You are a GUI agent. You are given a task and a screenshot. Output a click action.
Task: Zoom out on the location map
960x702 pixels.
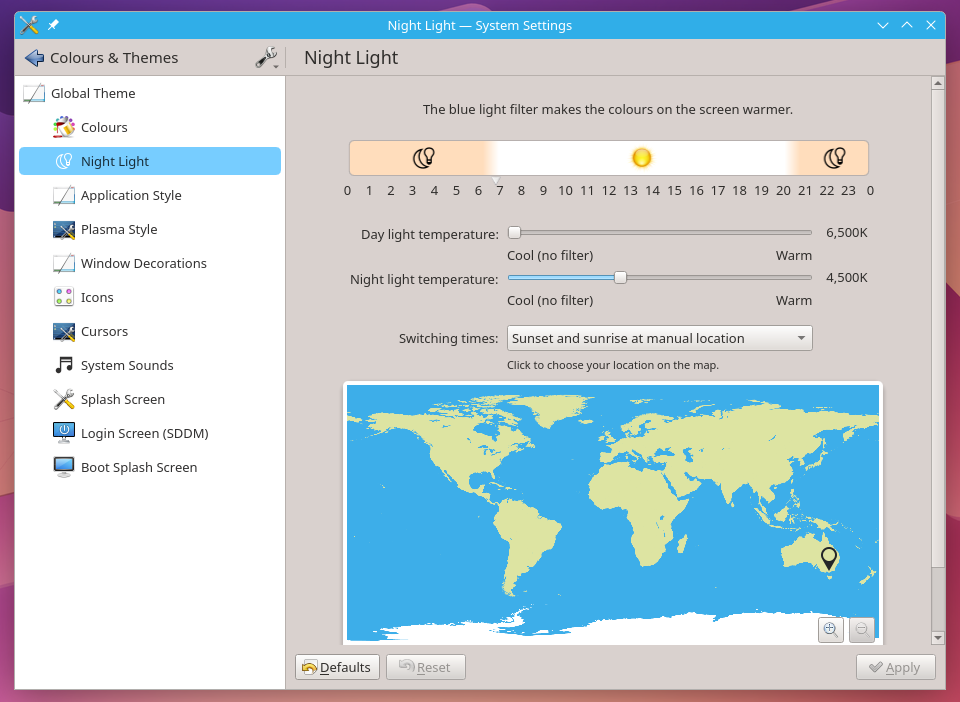861,629
